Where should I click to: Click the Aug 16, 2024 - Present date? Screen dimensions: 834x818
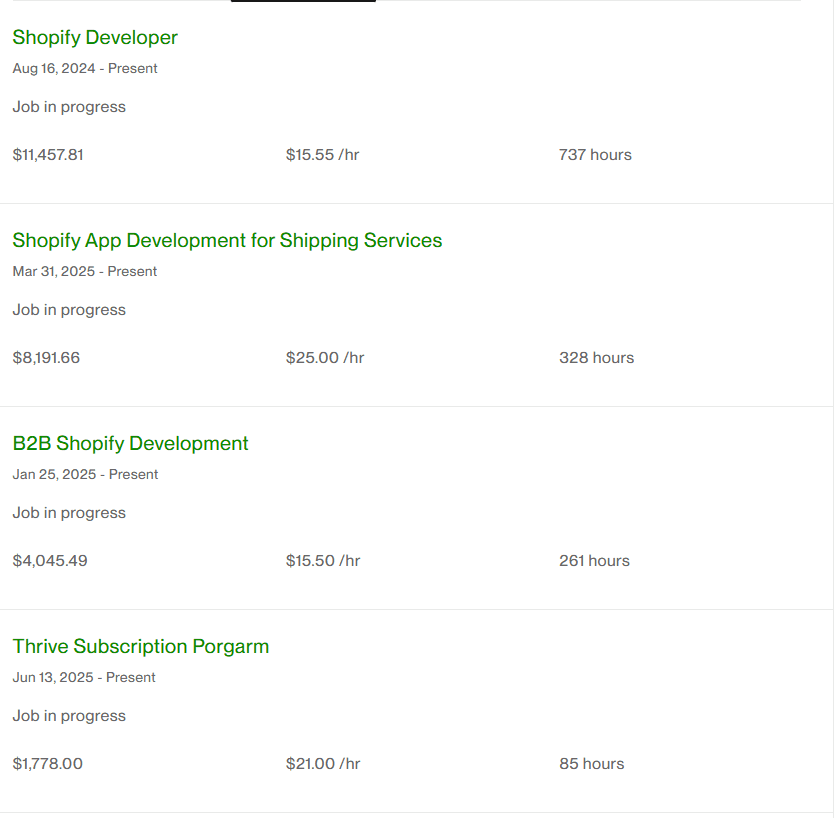pyautogui.click(x=85, y=69)
